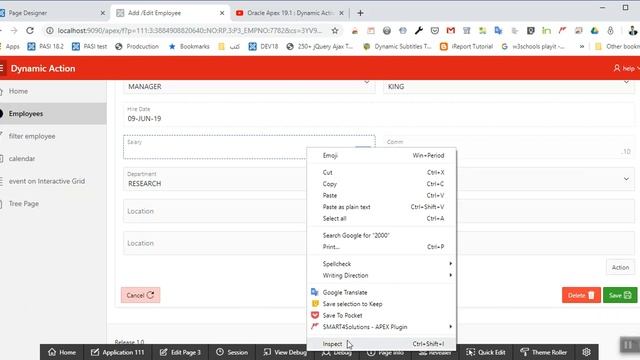Open the DEV18 bookmark
Viewport: 640px width, 360px height.
[x=263, y=47]
